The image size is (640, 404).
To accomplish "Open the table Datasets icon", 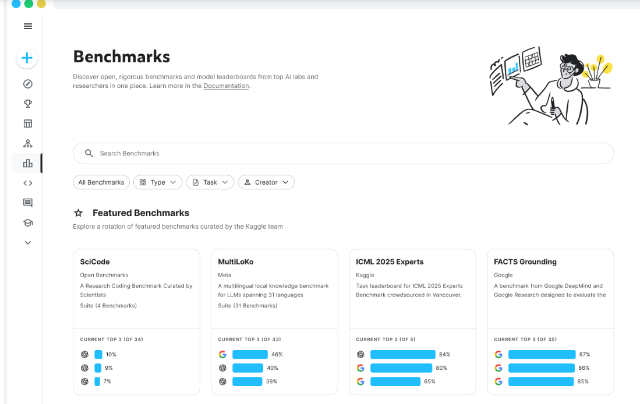I will click(x=28, y=124).
